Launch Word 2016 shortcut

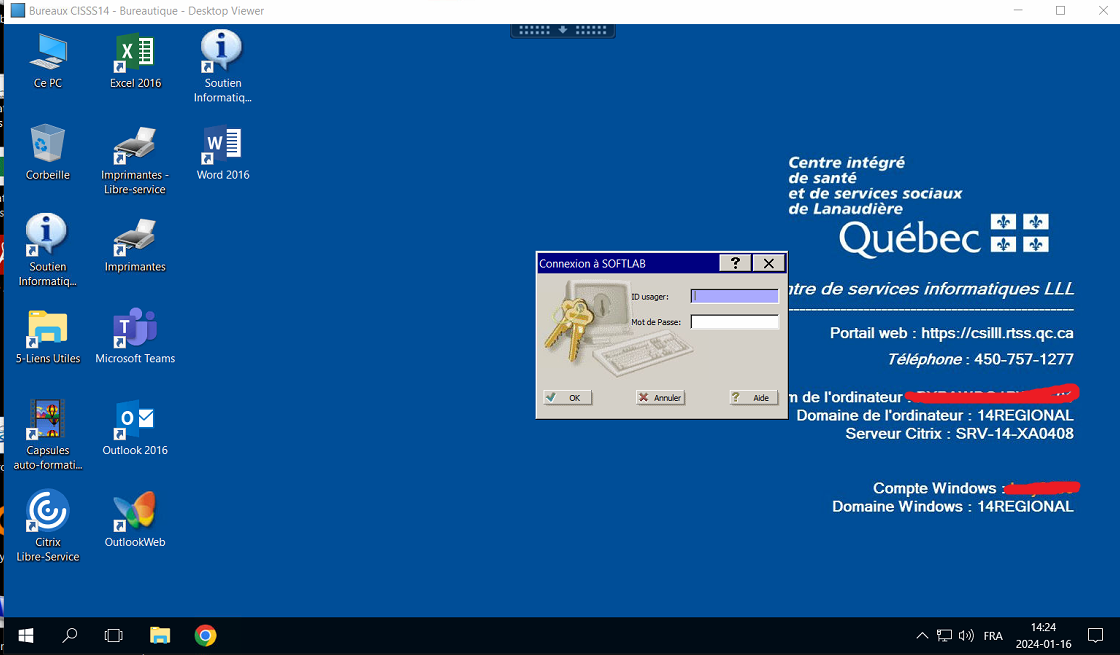pos(223,152)
